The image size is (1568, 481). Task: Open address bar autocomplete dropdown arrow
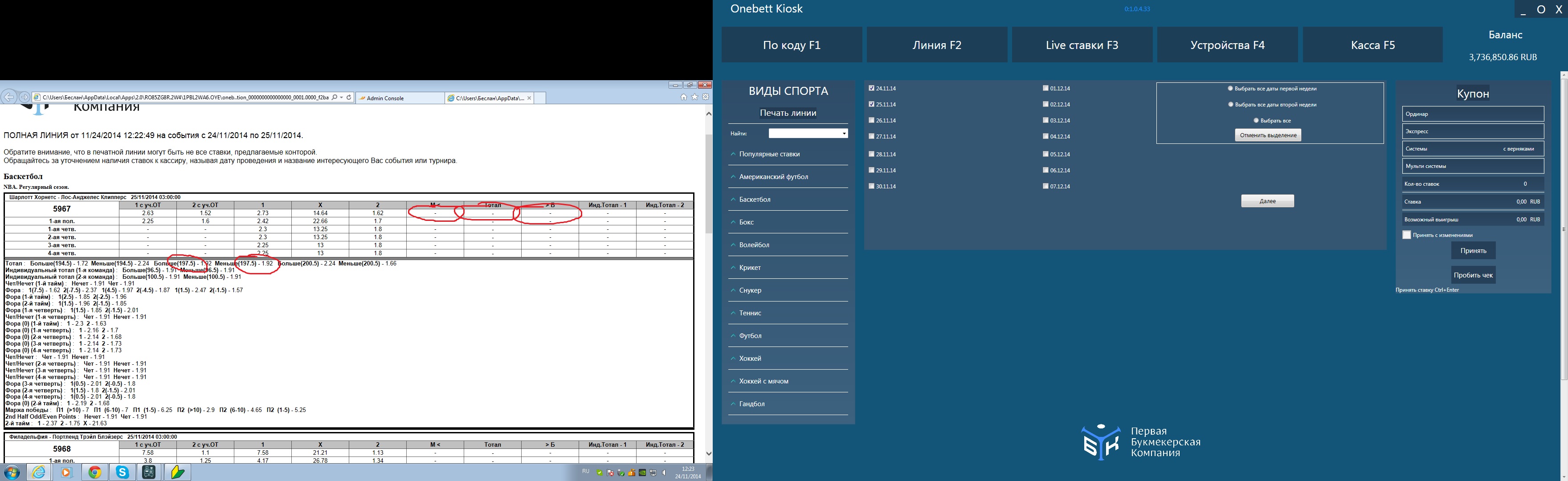coord(342,98)
